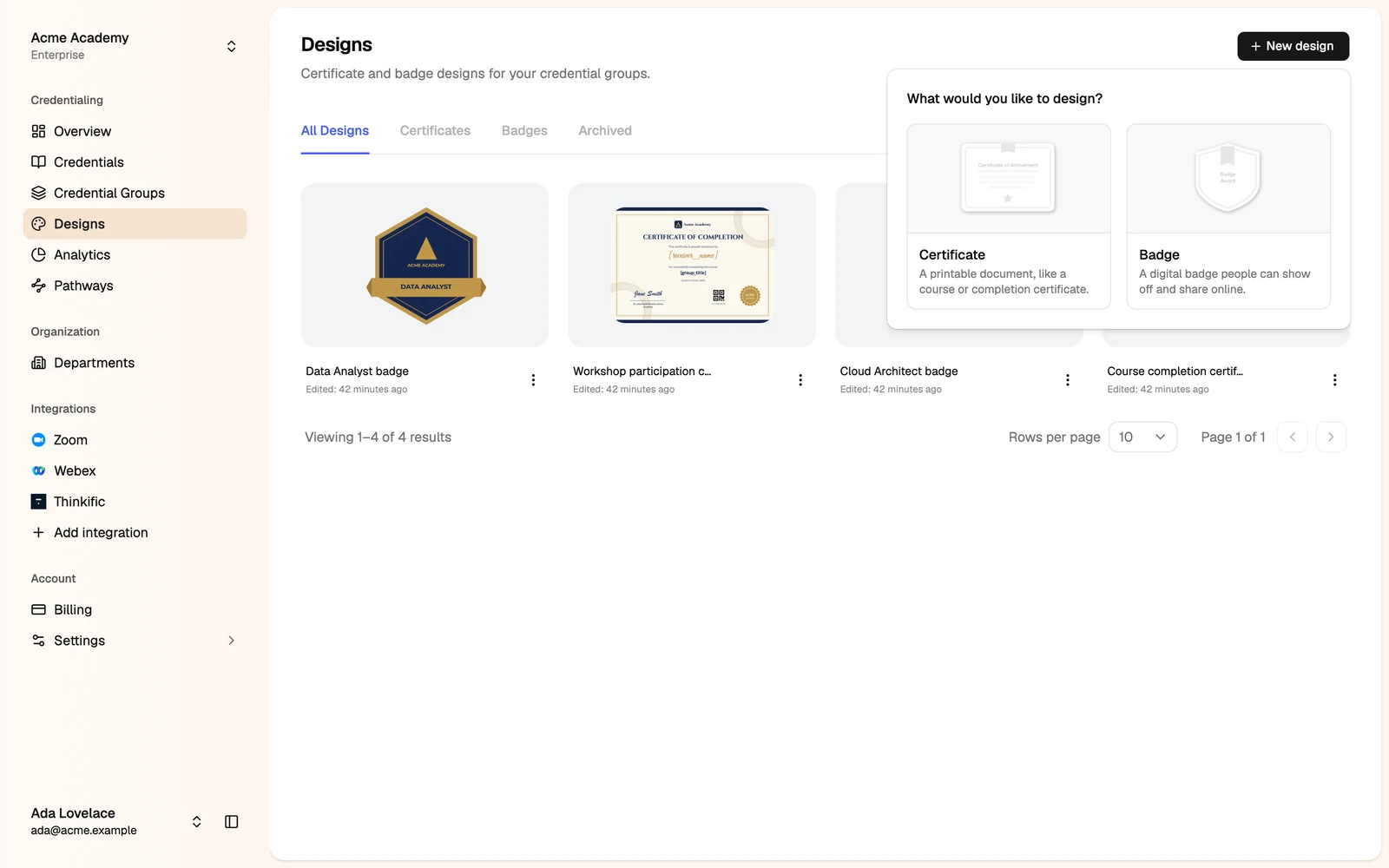Image resolution: width=1389 pixels, height=868 pixels.
Task: Open more options for Cloud Architect badge
Action: [1068, 380]
